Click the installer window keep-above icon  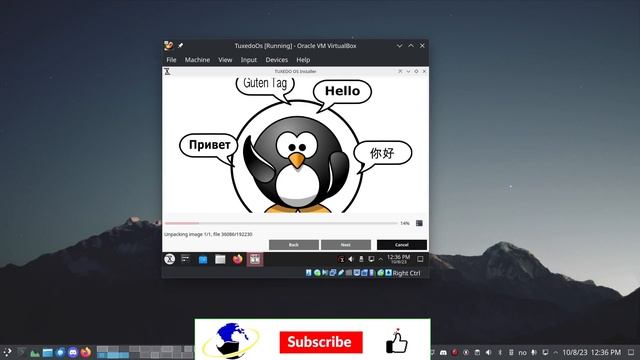(400, 71)
